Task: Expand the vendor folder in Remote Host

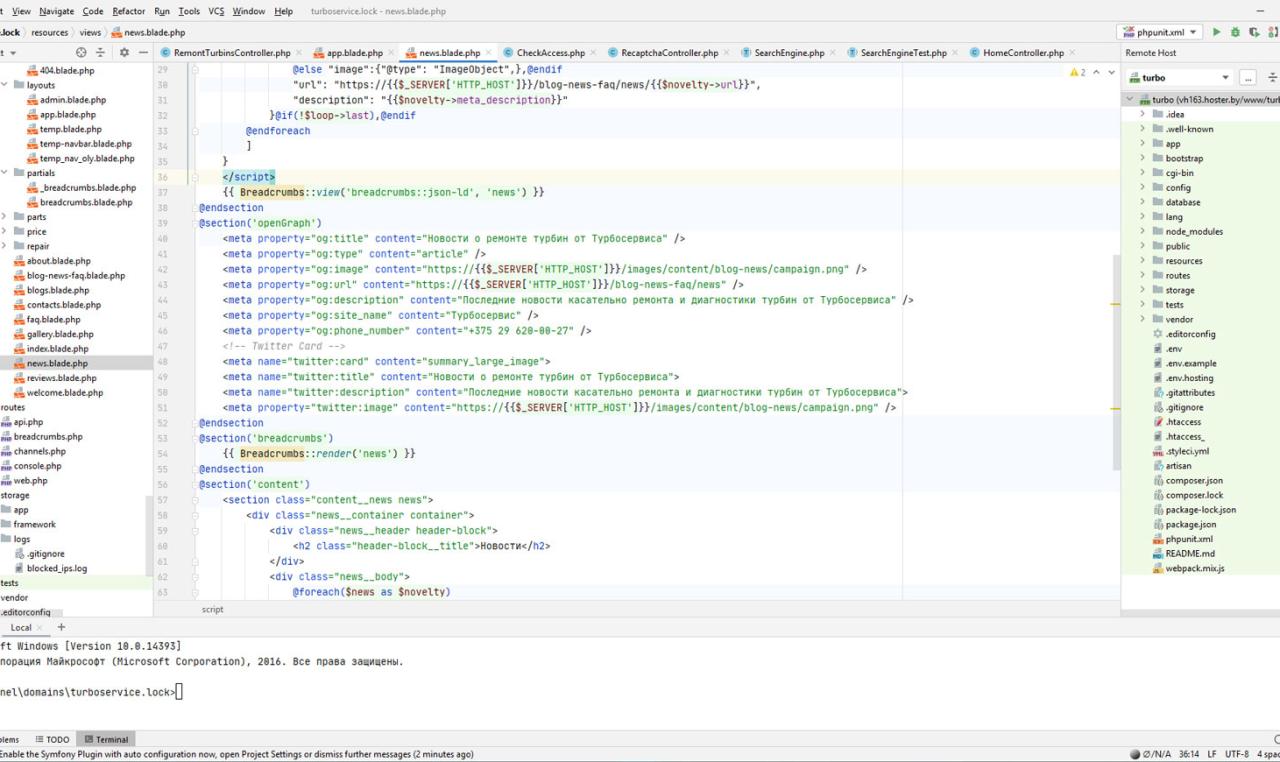Action: pos(1143,319)
